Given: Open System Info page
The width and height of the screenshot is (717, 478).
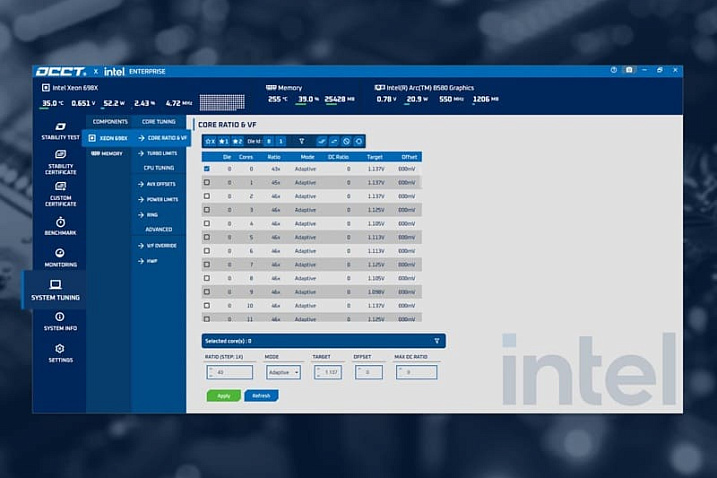Looking at the screenshot, I should tap(60, 322).
